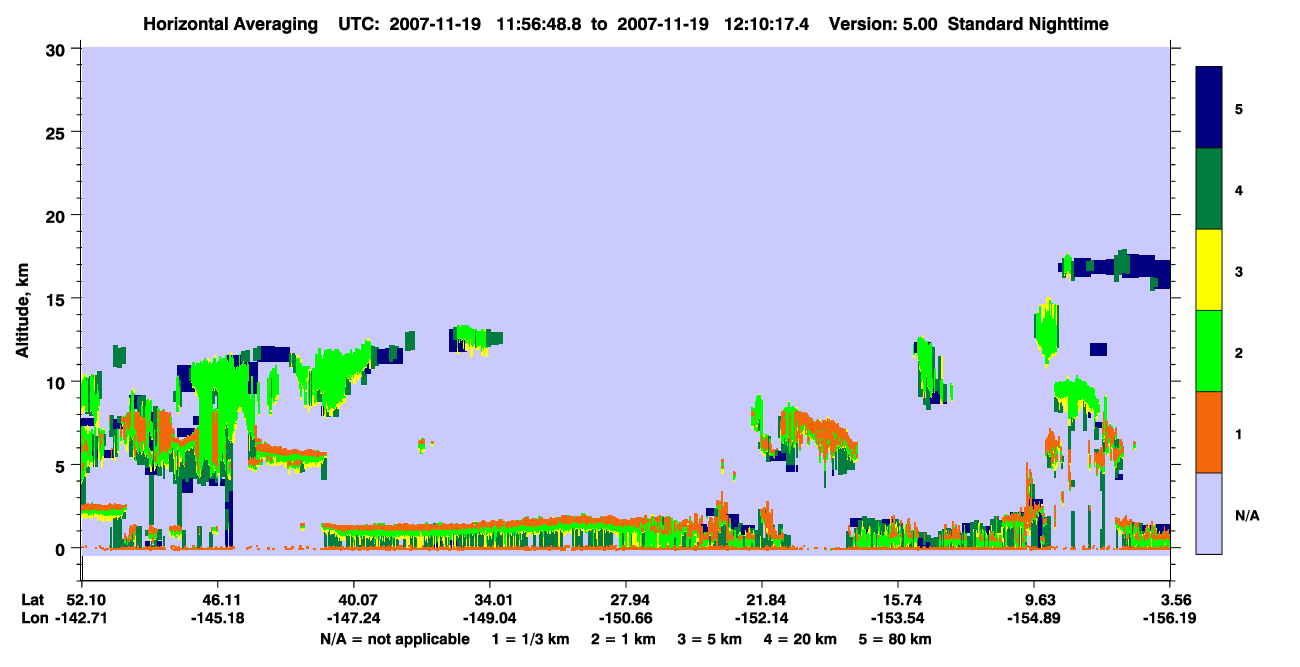Click legend text 'N/A = not applicable'
This screenshot has height=667, width=1300.
[394, 639]
